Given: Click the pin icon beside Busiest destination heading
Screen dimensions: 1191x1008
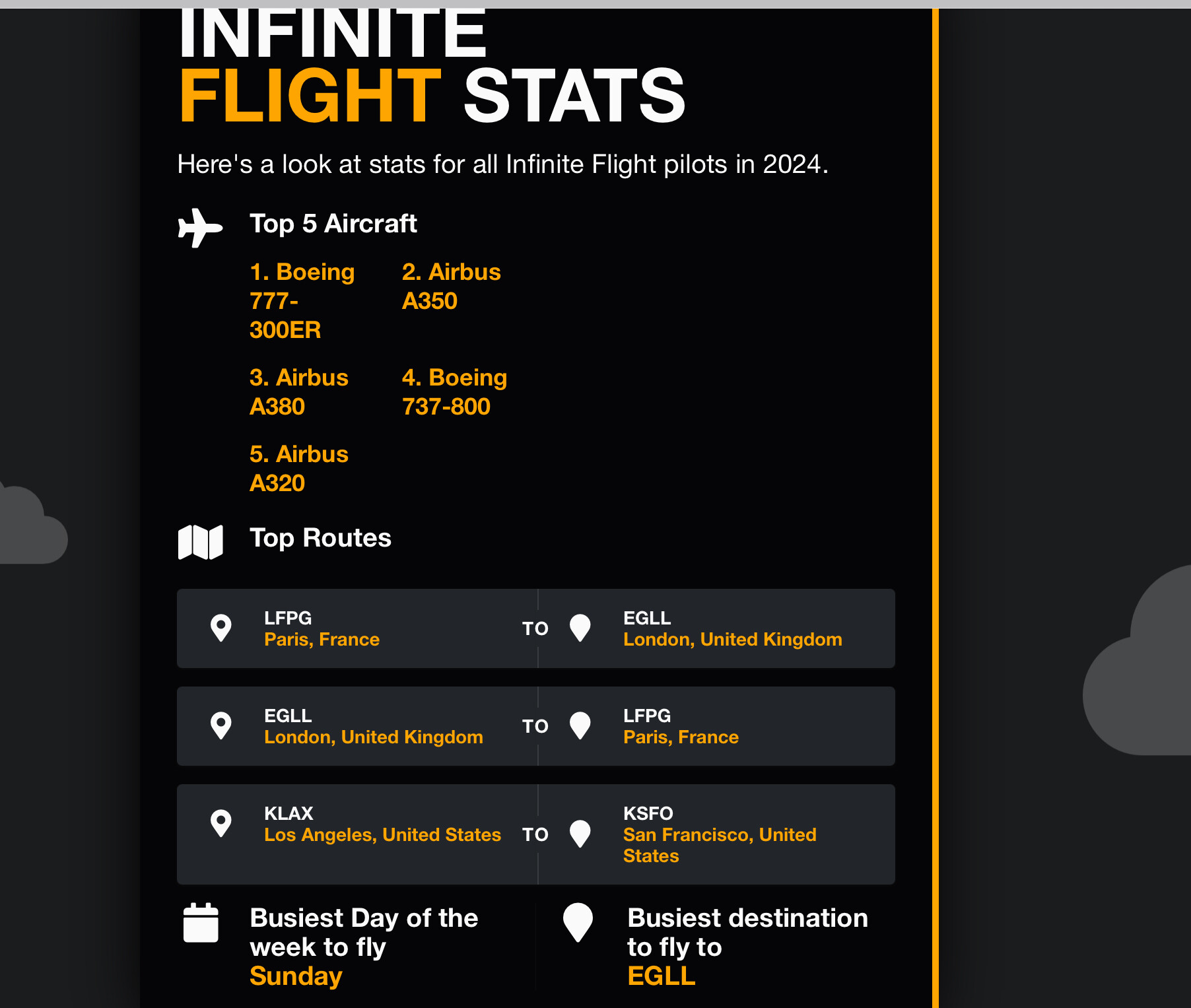Looking at the screenshot, I should (578, 922).
